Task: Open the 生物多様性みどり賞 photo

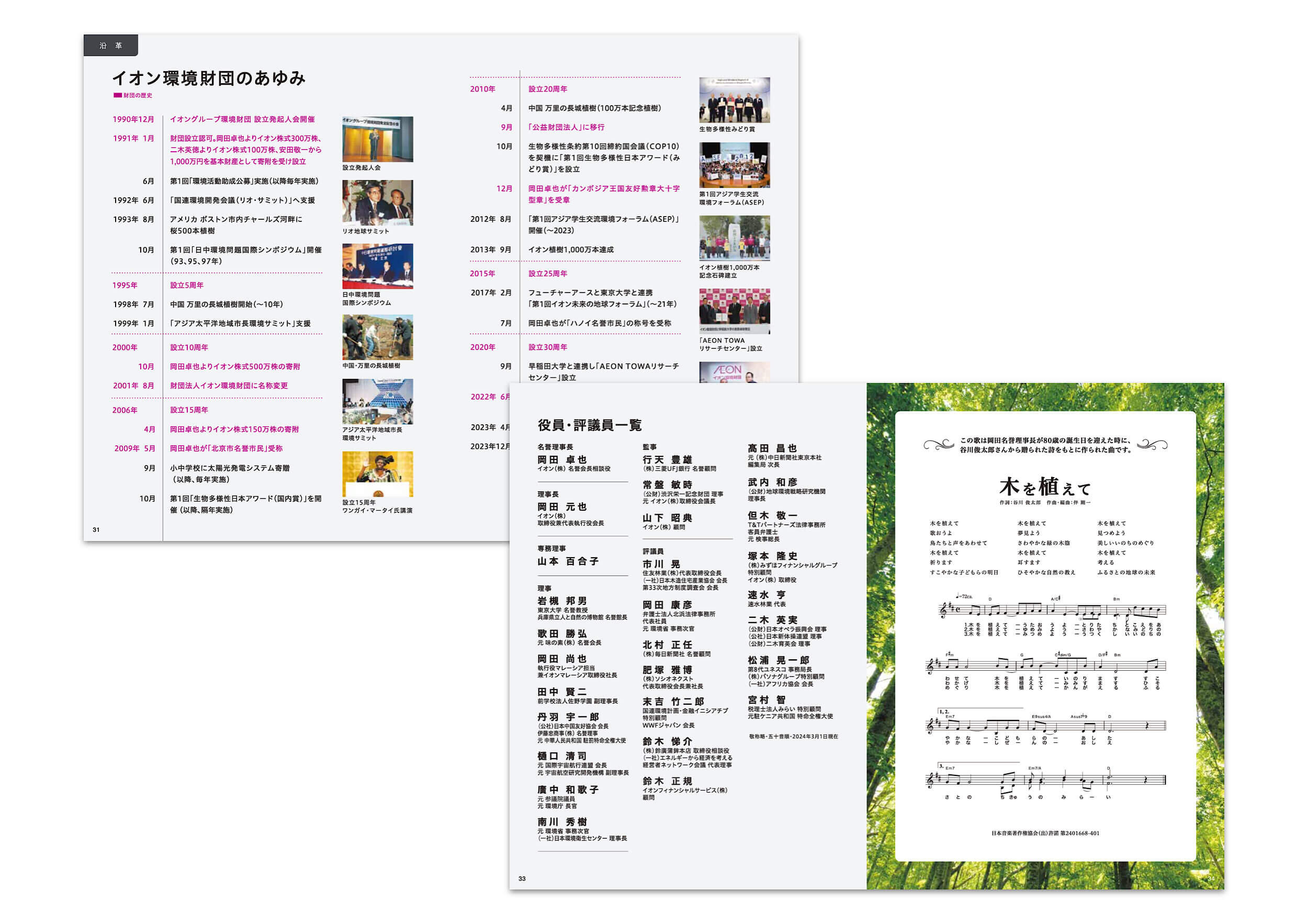Action: pos(735,100)
